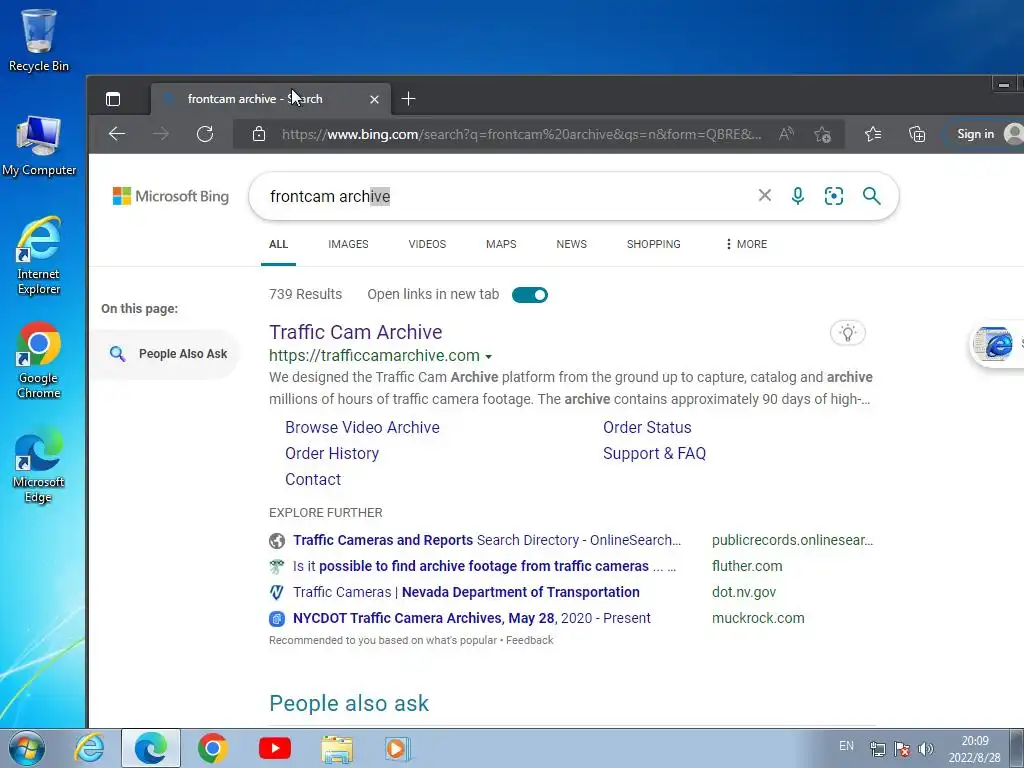Open Traffic Cameras and Reports result
Viewport: 1024px width, 768px height.
(x=487, y=540)
